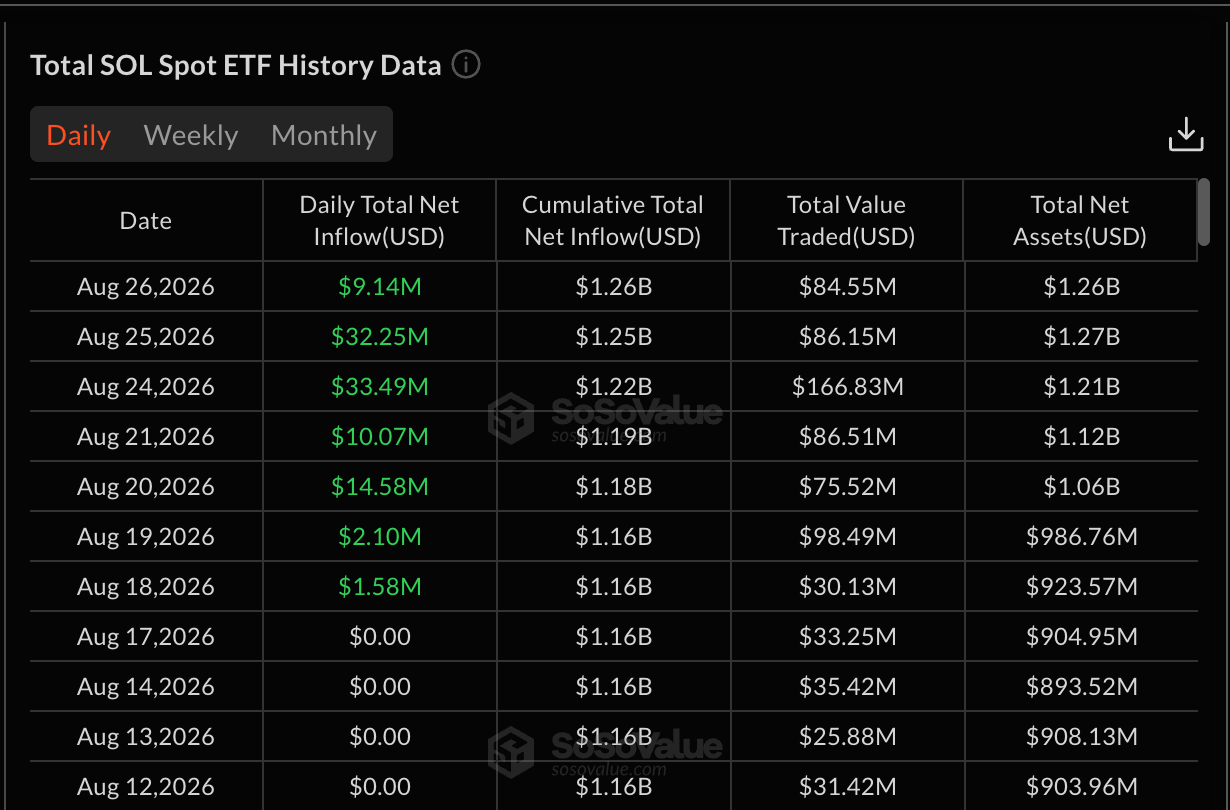This screenshot has height=810, width=1230.
Task: Click the $923.57M net assets value
Action: [1081, 587]
